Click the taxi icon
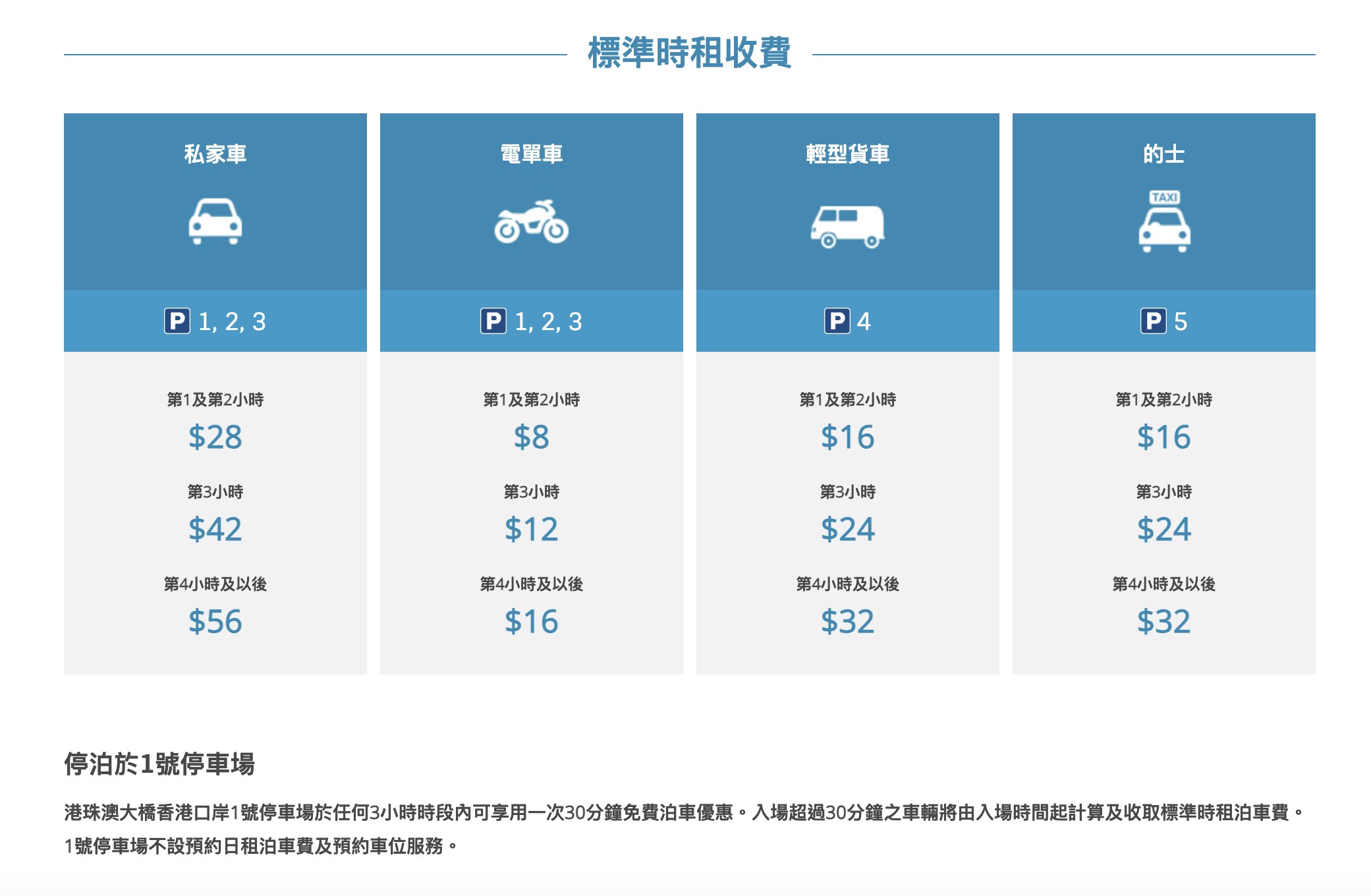1371x896 pixels. [x=1164, y=221]
